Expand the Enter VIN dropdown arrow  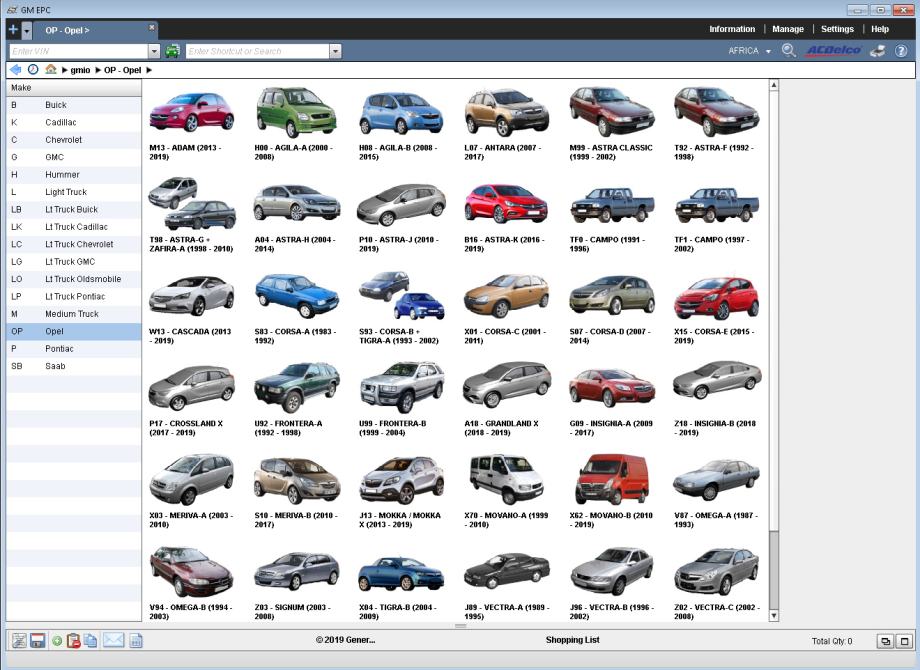pyautogui.click(x=154, y=51)
